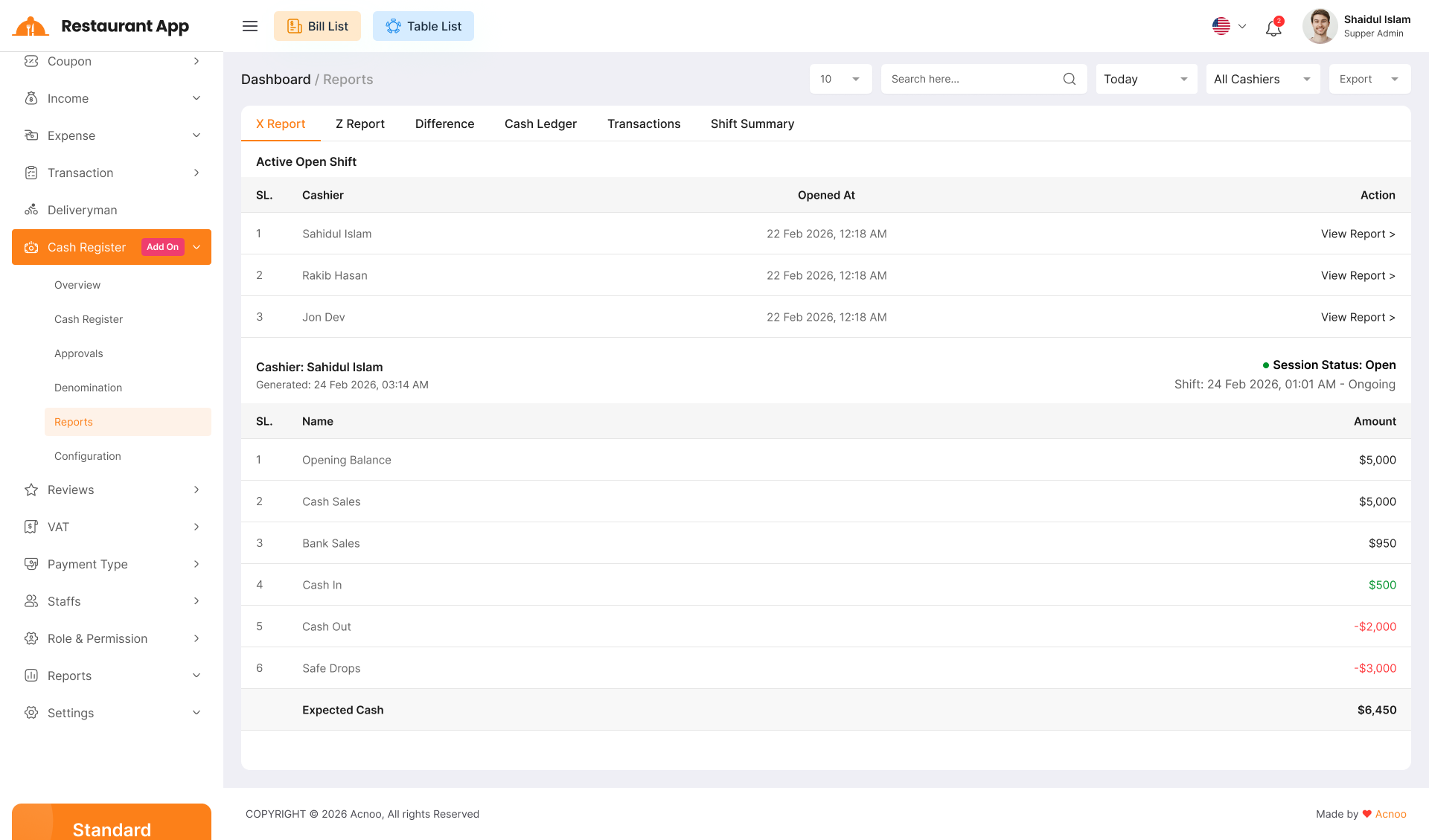Click the Reviews star icon
Image resolution: width=1429 pixels, height=840 pixels.
31,490
